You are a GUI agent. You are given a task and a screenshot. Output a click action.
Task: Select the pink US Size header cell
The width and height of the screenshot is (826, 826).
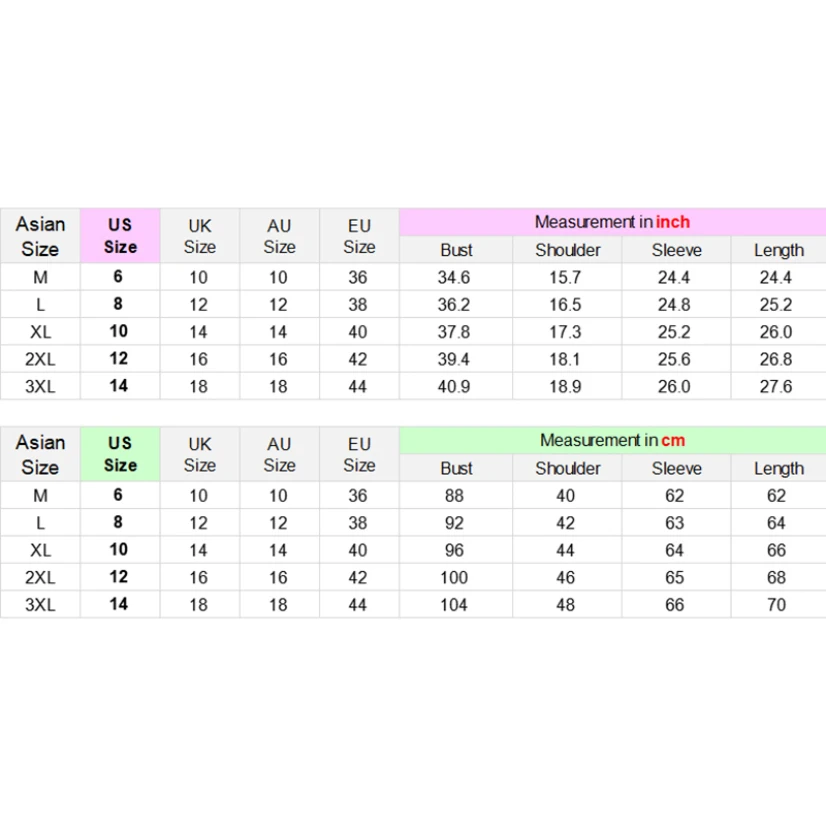click(x=120, y=236)
